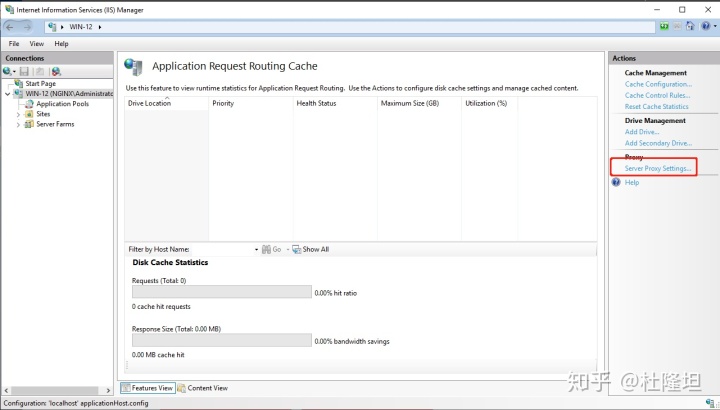Image resolution: width=720 pixels, height=410 pixels.
Task: Click the status bar network icon at bottom right
Action: (710, 403)
